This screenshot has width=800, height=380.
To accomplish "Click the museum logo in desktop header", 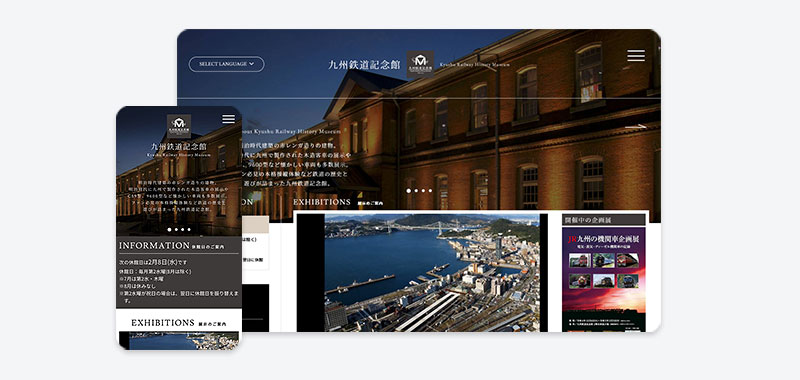I will [420, 64].
